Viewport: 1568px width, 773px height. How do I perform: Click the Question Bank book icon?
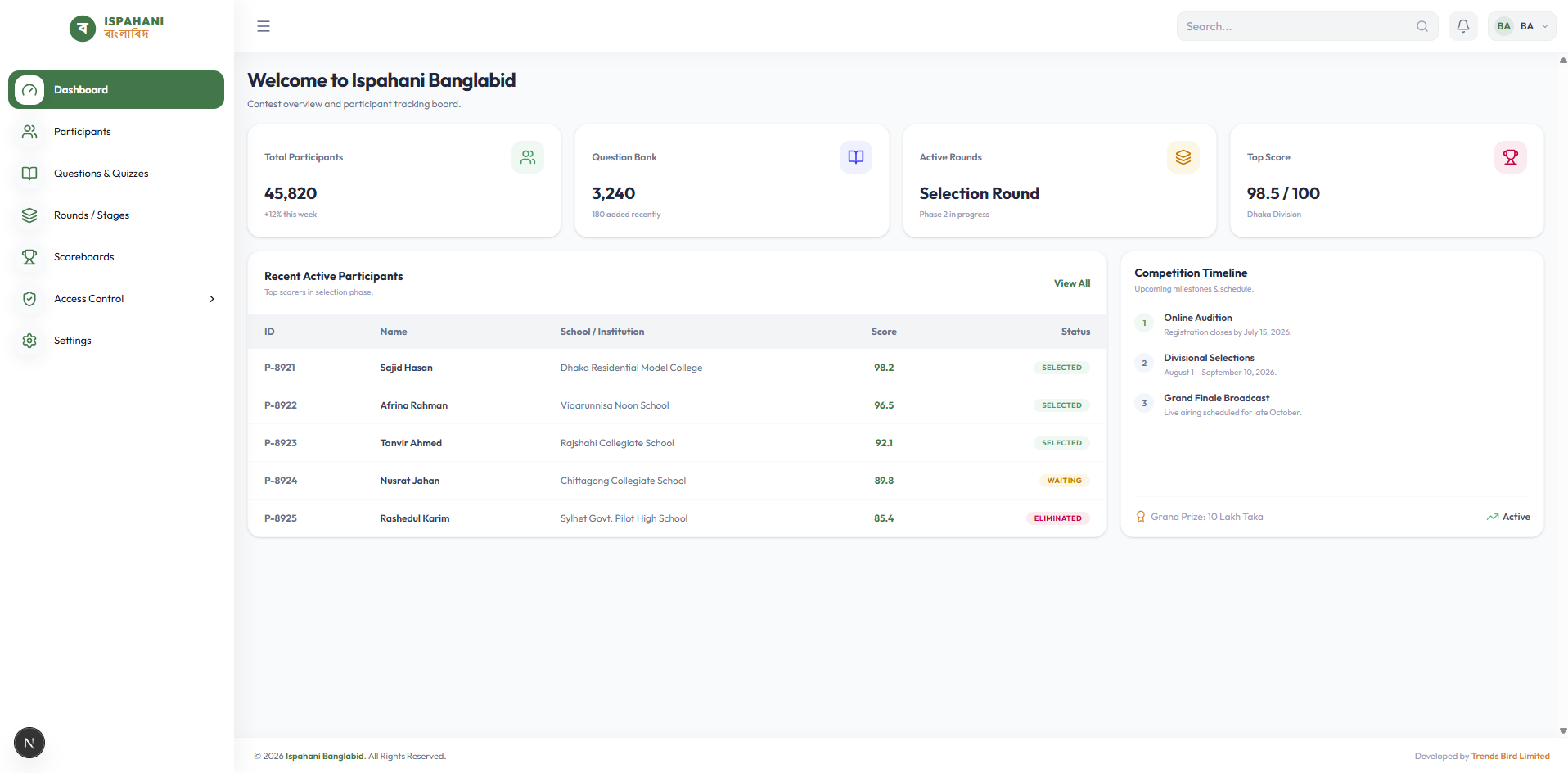coord(856,157)
